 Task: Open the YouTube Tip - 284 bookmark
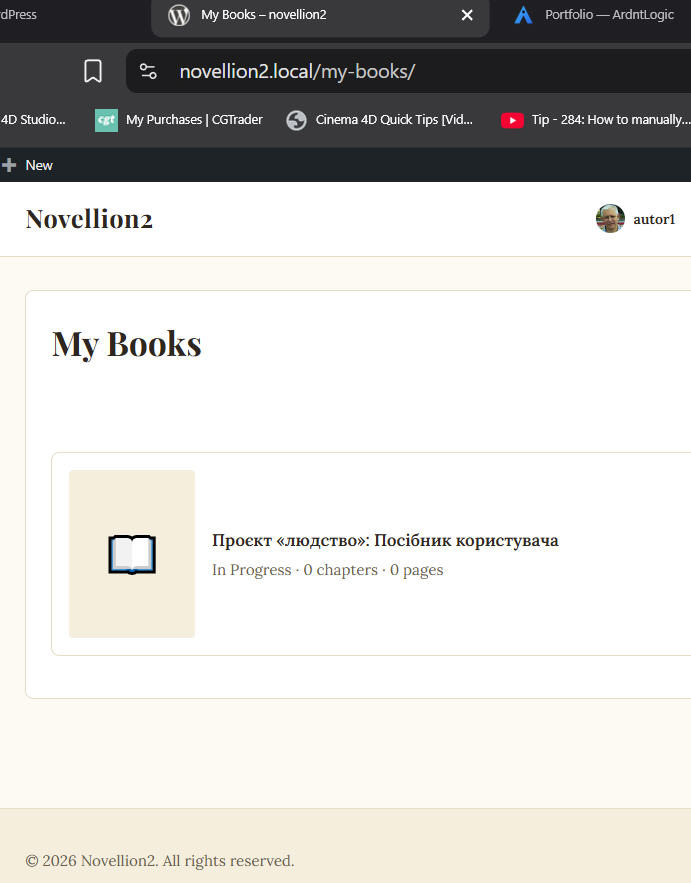(x=595, y=120)
